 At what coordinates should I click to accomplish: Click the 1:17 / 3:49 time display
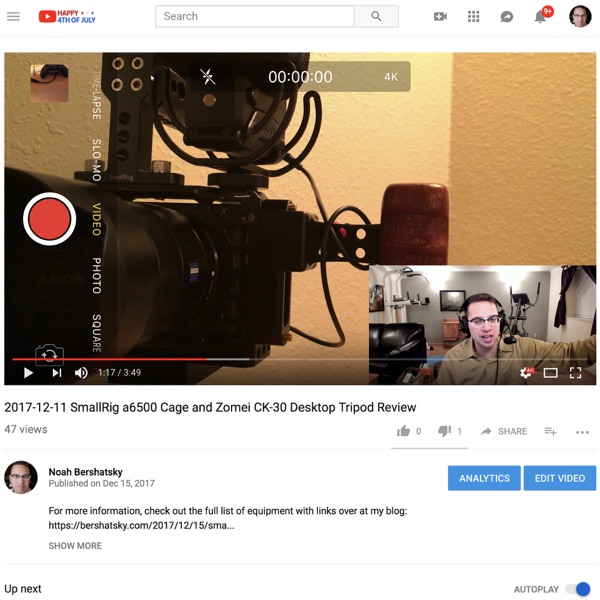tap(119, 372)
